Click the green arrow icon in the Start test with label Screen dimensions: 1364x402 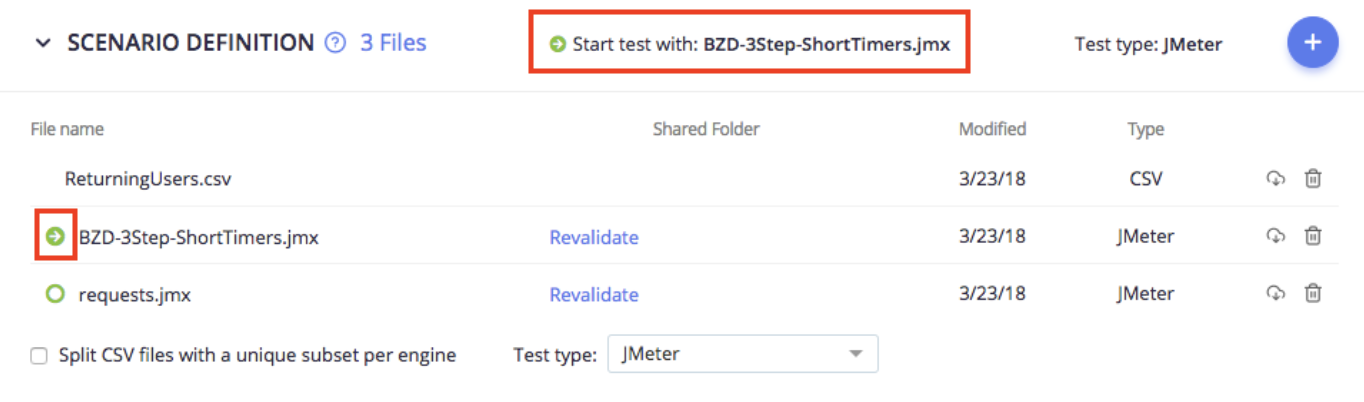point(558,44)
